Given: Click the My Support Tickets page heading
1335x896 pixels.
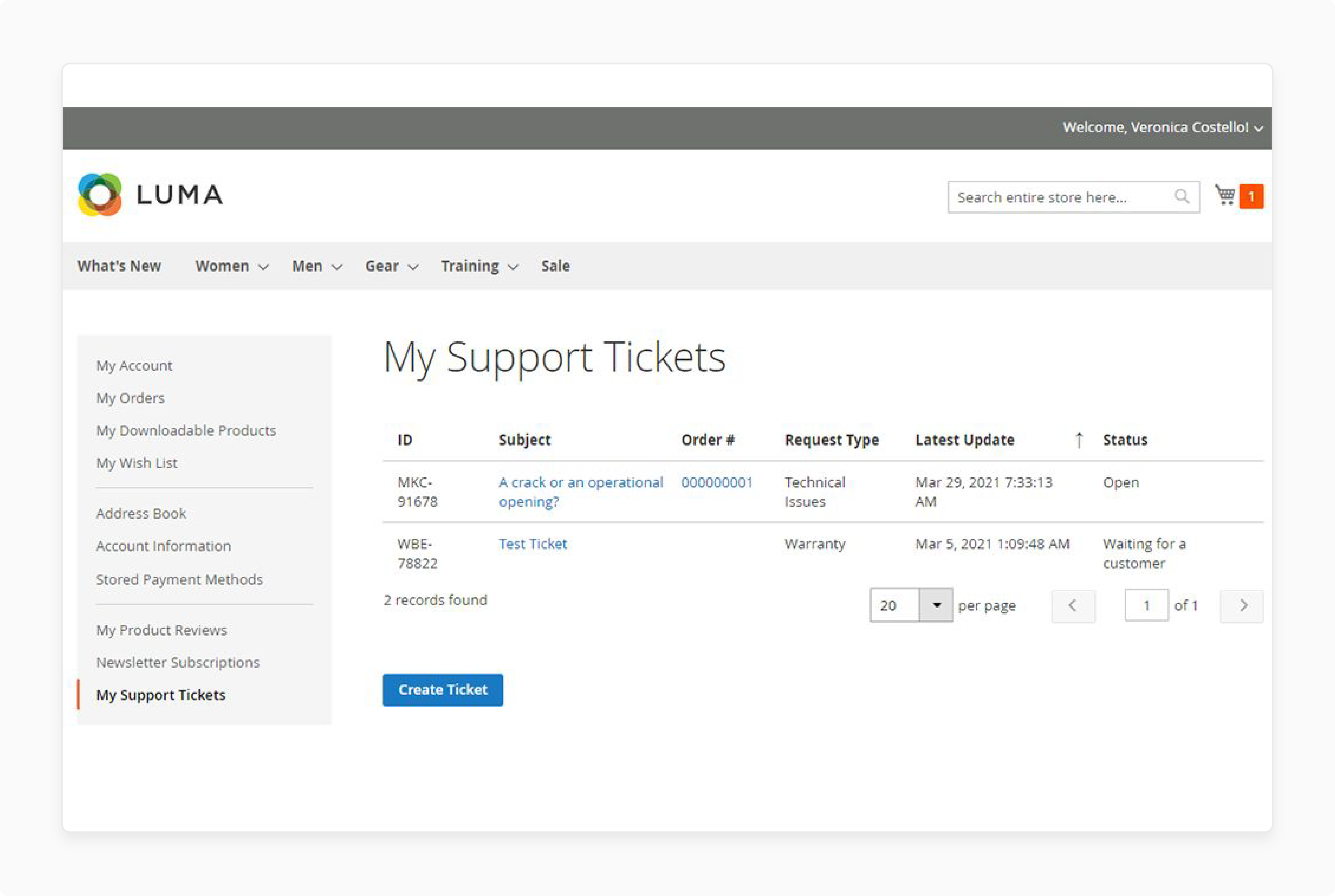Looking at the screenshot, I should (554, 358).
